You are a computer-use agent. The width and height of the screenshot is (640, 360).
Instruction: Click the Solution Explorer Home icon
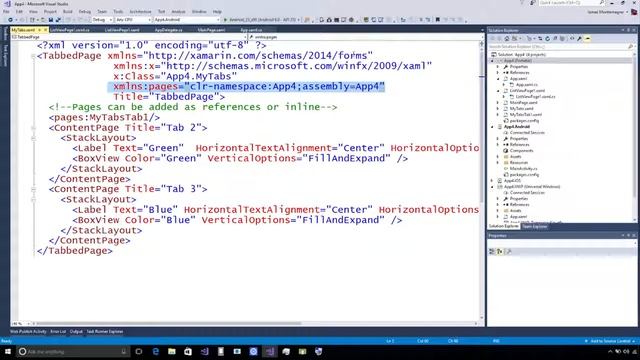tap(507, 38)
